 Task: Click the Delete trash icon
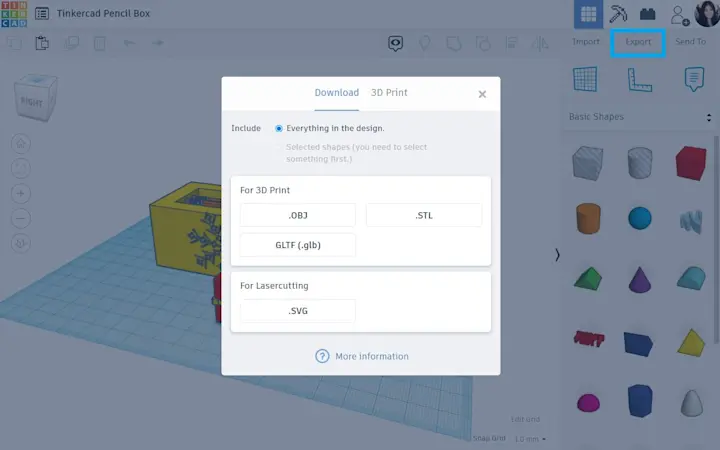point(100,44)
